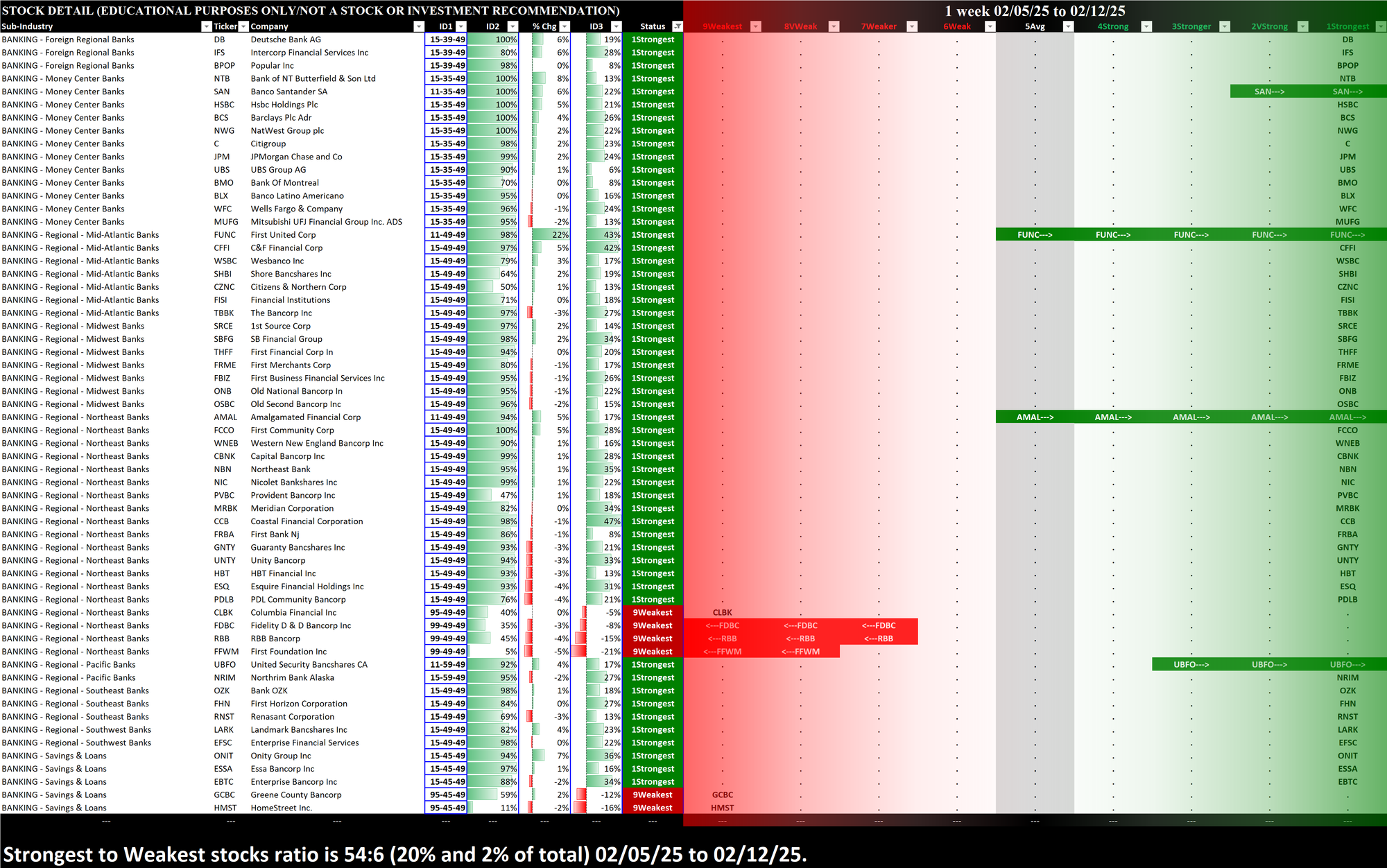
Task: Open the % Chg column filter arrow
Action: [x=565, y=26]
